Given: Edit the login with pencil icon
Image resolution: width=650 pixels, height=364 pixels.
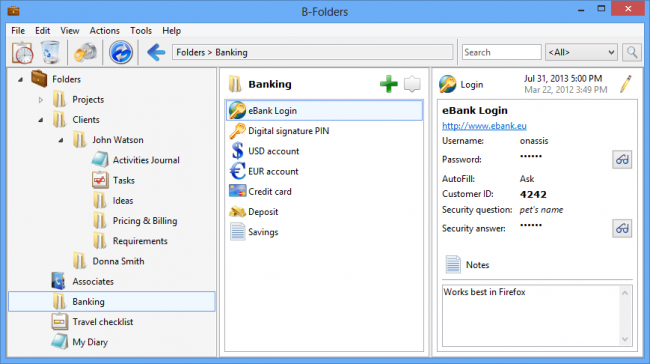Looking at the screenshot, I should click(626, 84).
